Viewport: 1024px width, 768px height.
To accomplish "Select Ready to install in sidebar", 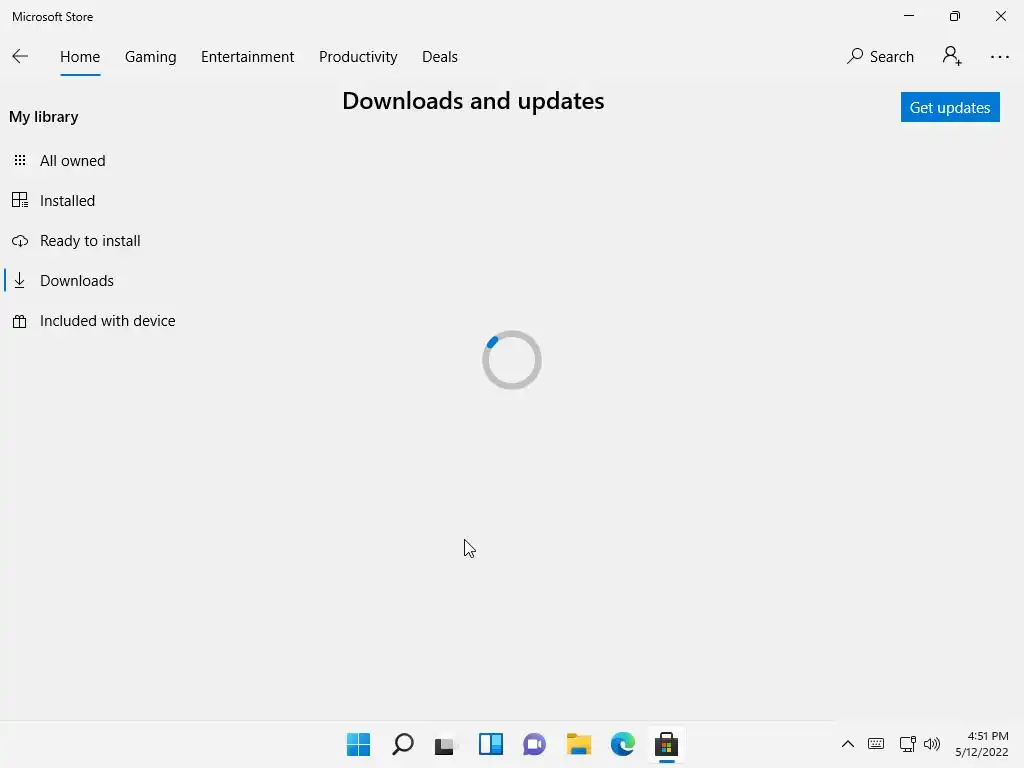I will point(90,240).
